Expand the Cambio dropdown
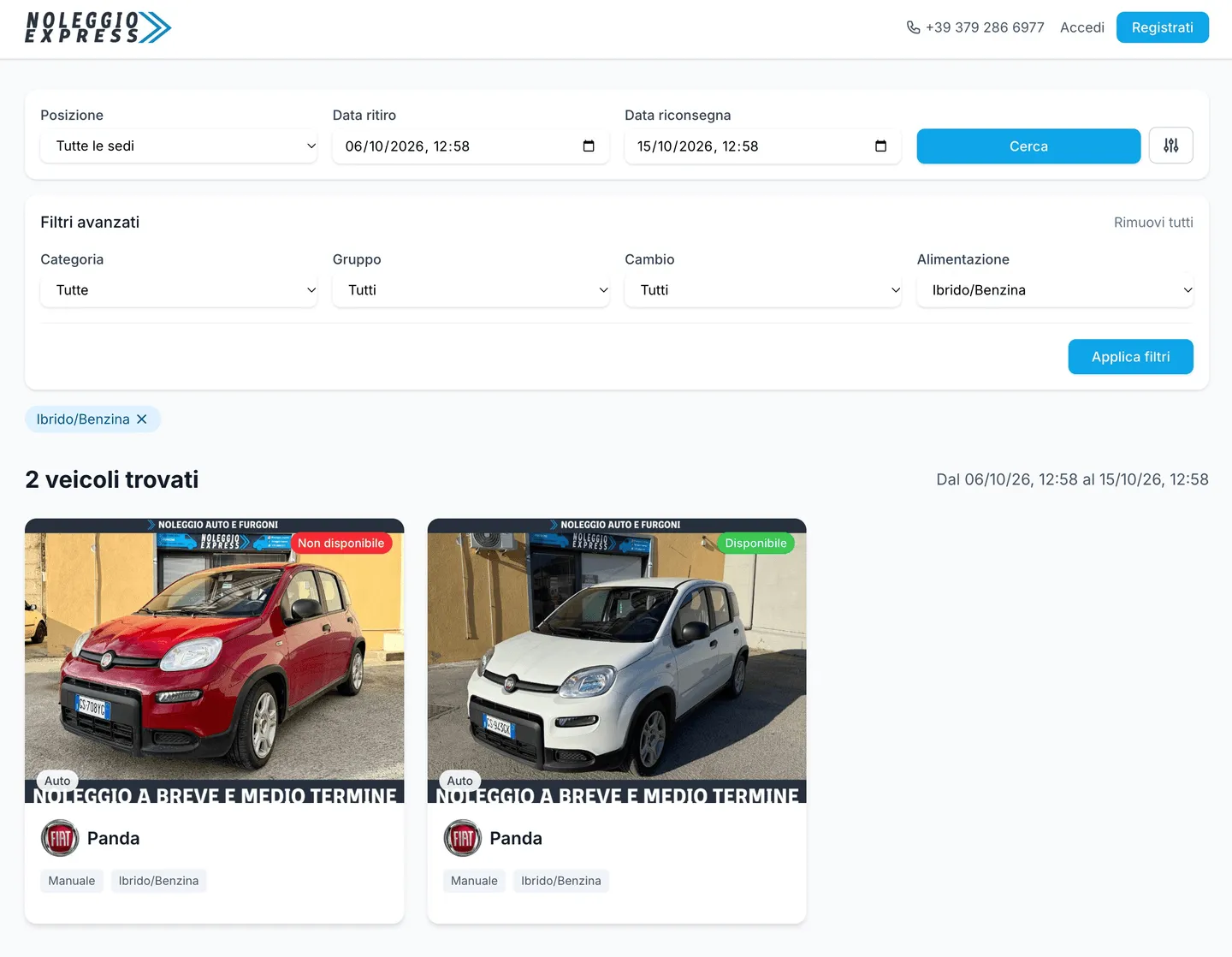 [763, 290]
